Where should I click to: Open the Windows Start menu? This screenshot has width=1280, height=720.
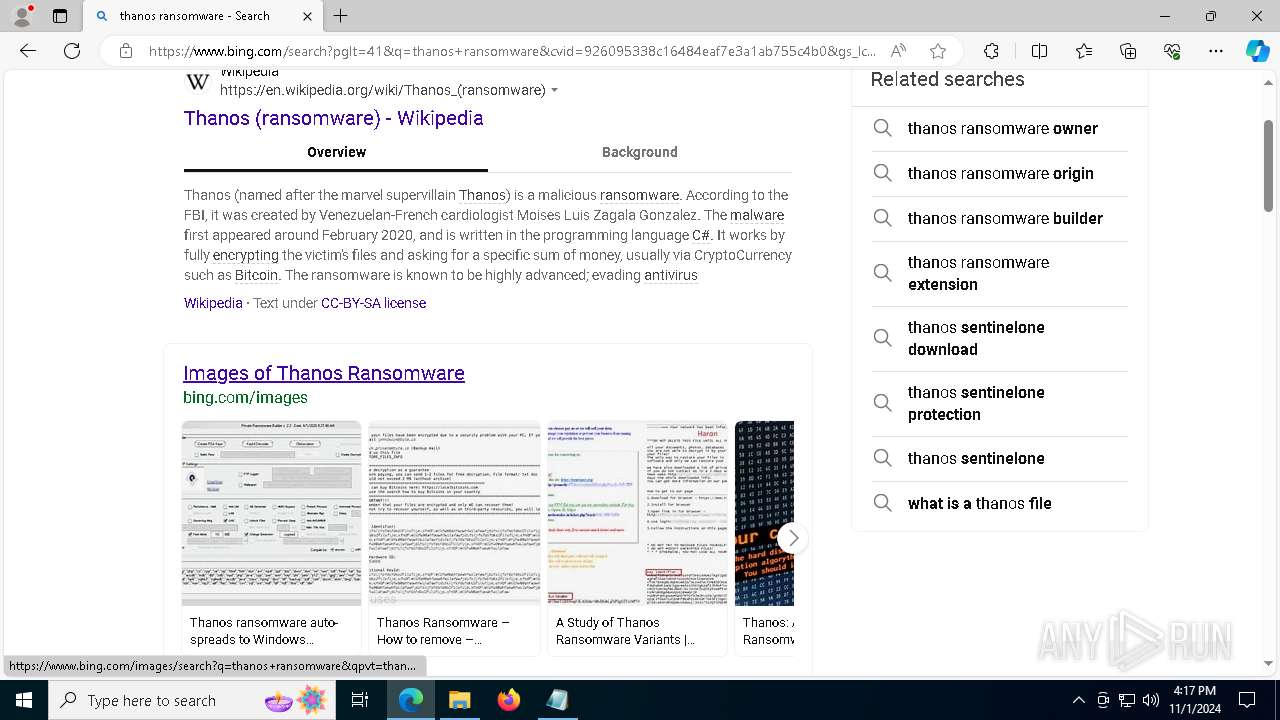pyautogui.click(x=24, y=700)
